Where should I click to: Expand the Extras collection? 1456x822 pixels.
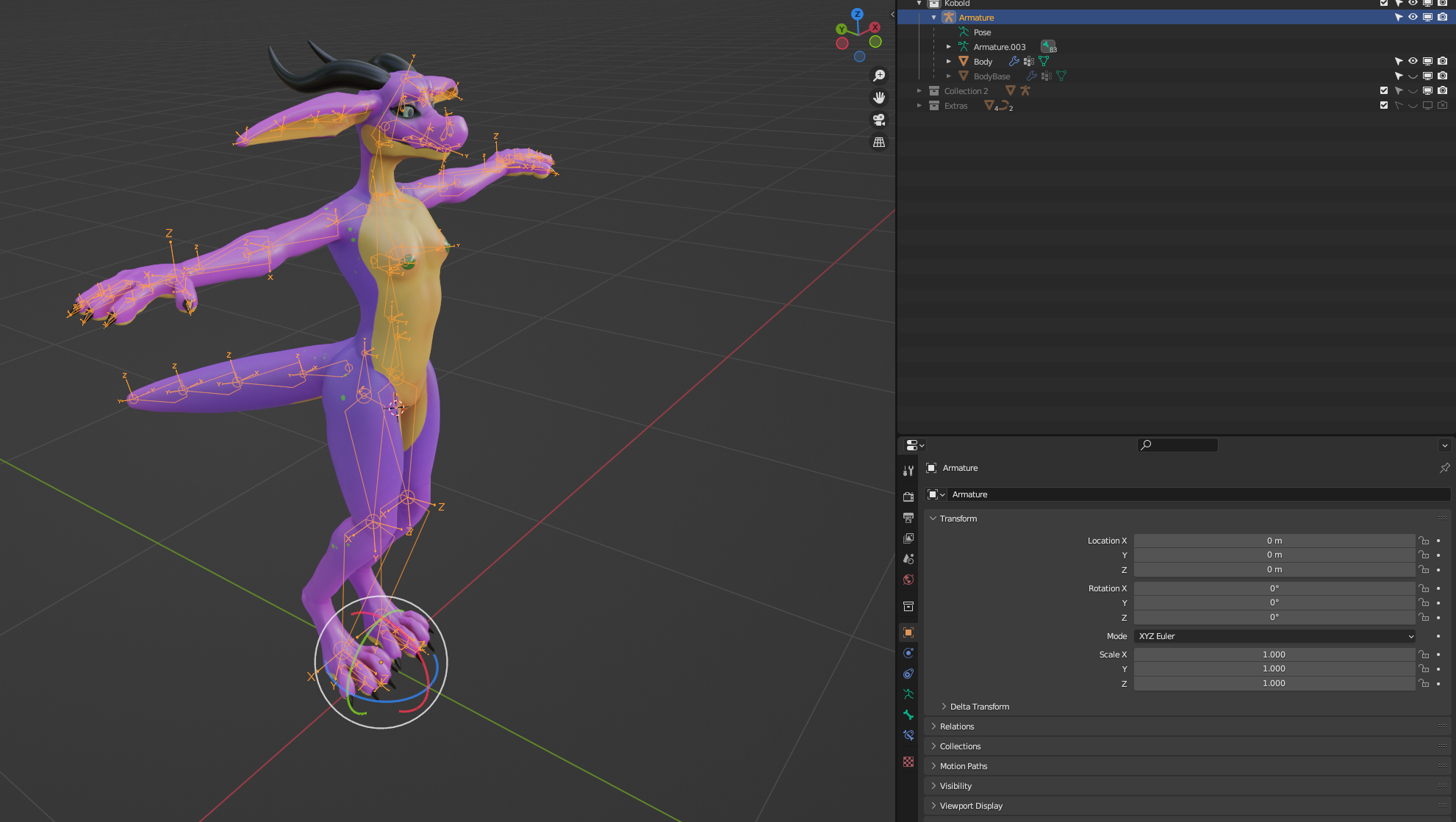click(x=919, y=106)
